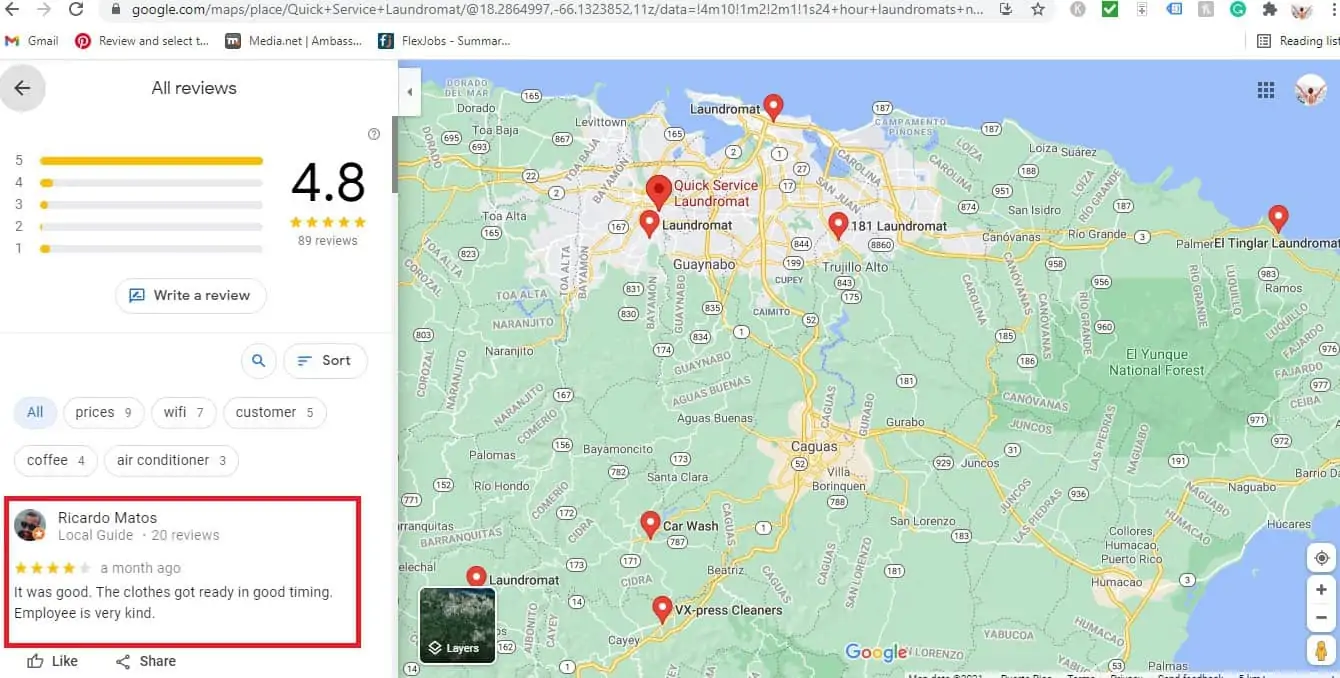The image size is (1340, 678).
Task: Like Ricardo Matos's review
Action: pyautogui.click(x=52, y=661)
